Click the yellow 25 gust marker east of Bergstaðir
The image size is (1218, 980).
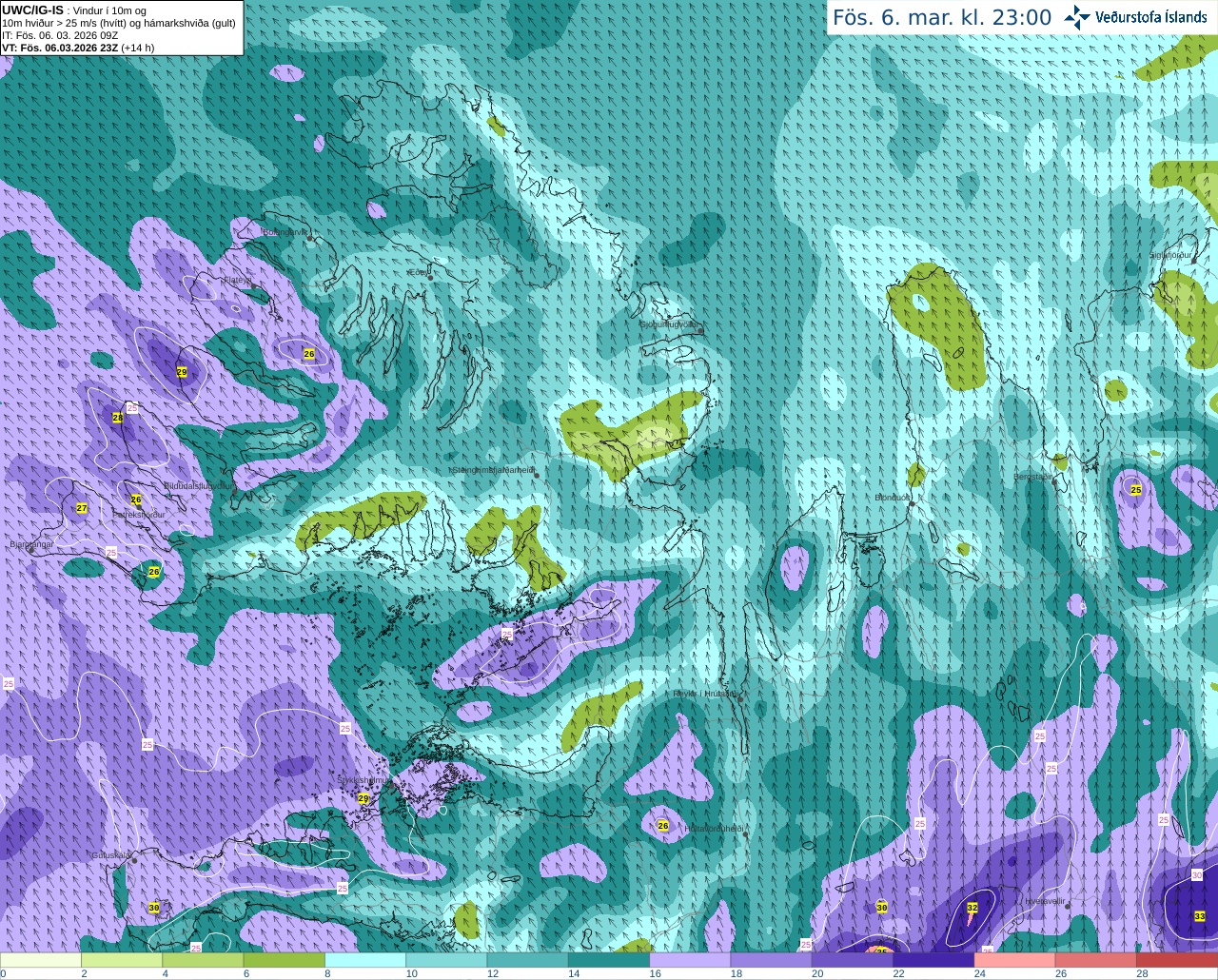point(1135,490)
